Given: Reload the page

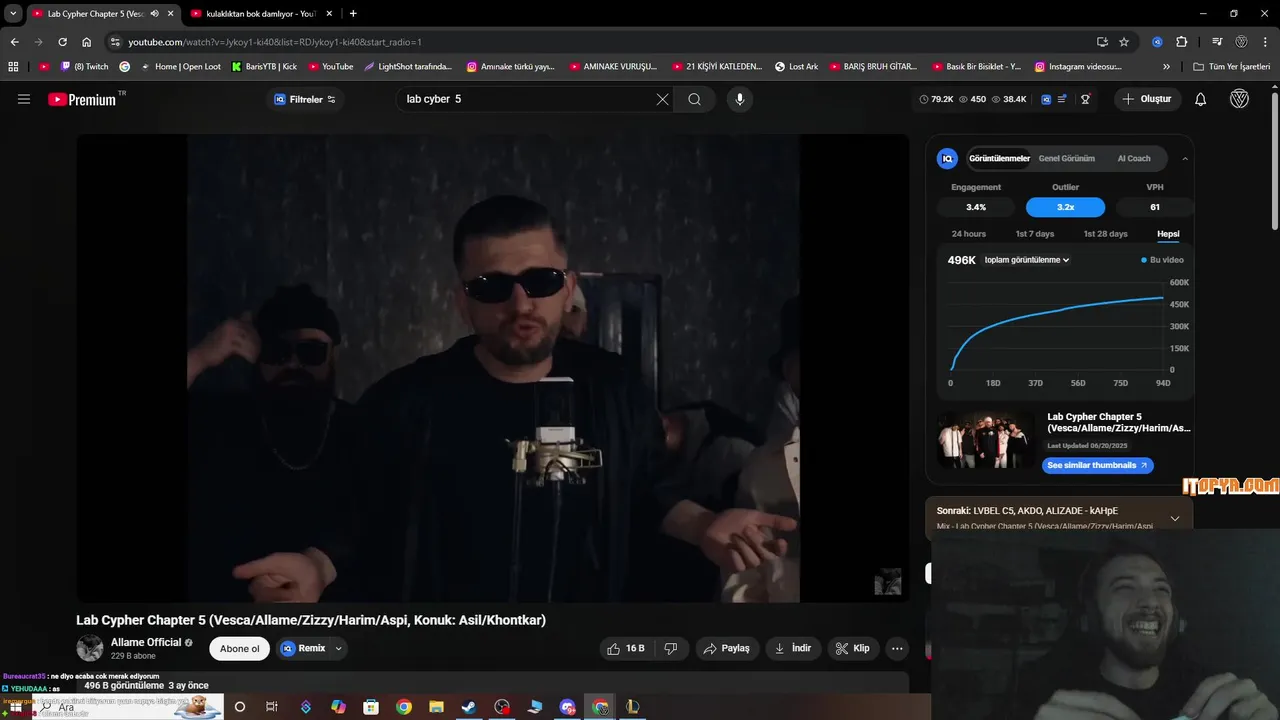Looking at the screenshot, I should (x=62, y=42).
